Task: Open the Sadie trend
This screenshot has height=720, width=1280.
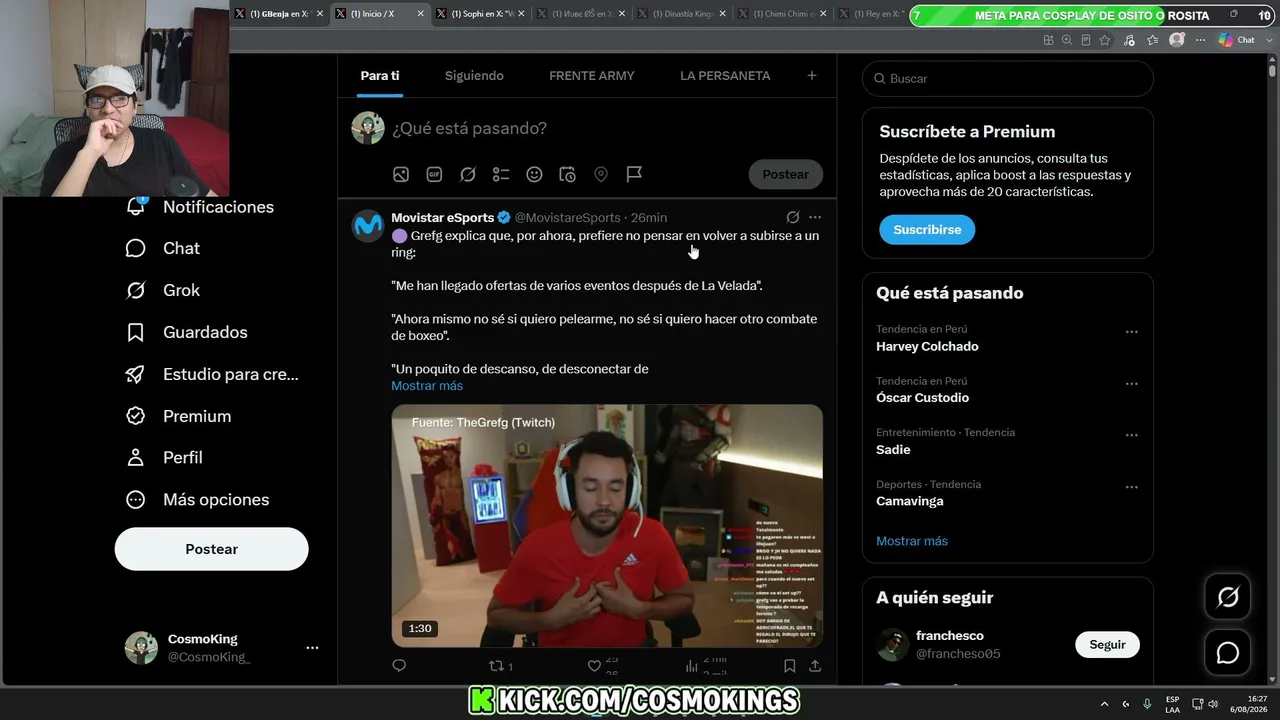Action: 893,449
